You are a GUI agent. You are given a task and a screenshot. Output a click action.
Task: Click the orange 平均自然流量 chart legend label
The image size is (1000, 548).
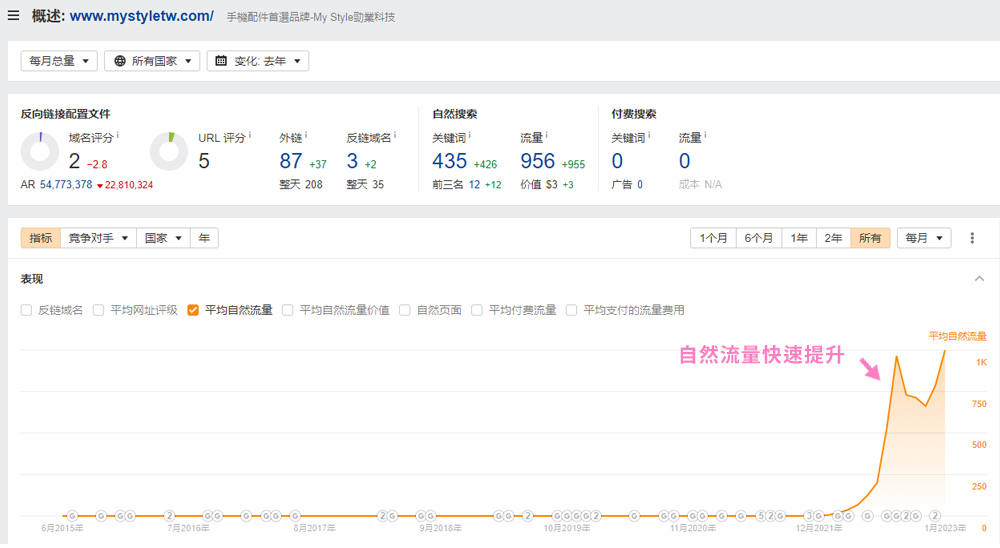point(957,336)
